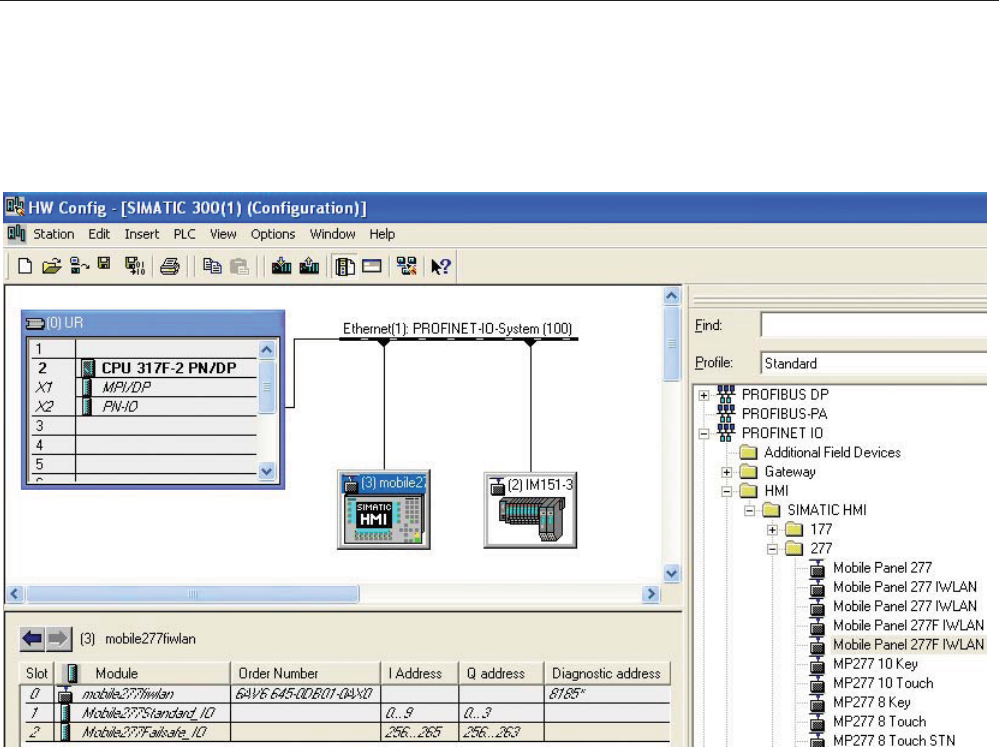Click the Additional Field Devices folder icon
Screen dimensions: 999x747
749,453
